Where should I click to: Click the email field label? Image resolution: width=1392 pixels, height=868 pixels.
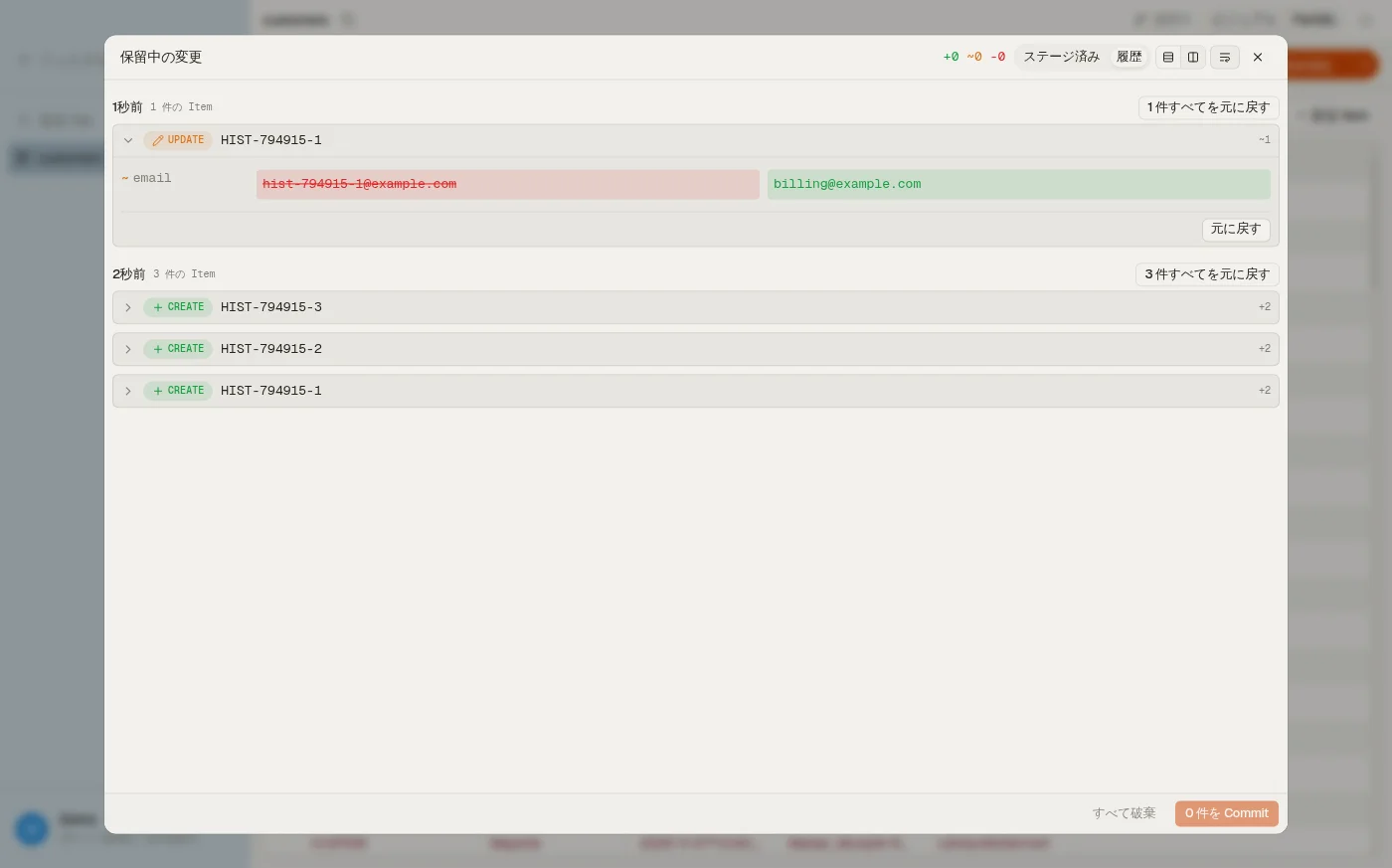coord(152,178)
